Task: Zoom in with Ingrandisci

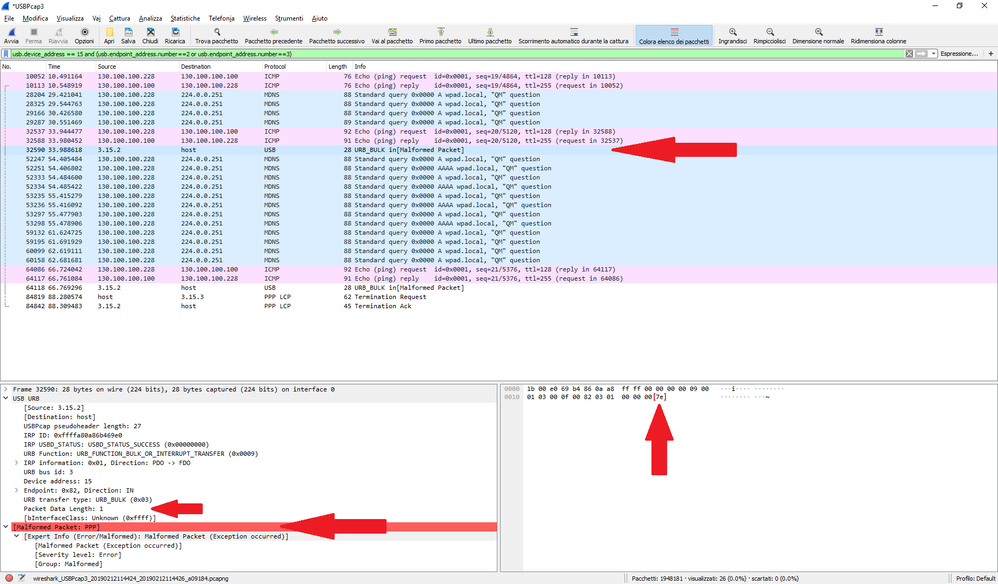Action: [x=733, y=36]
